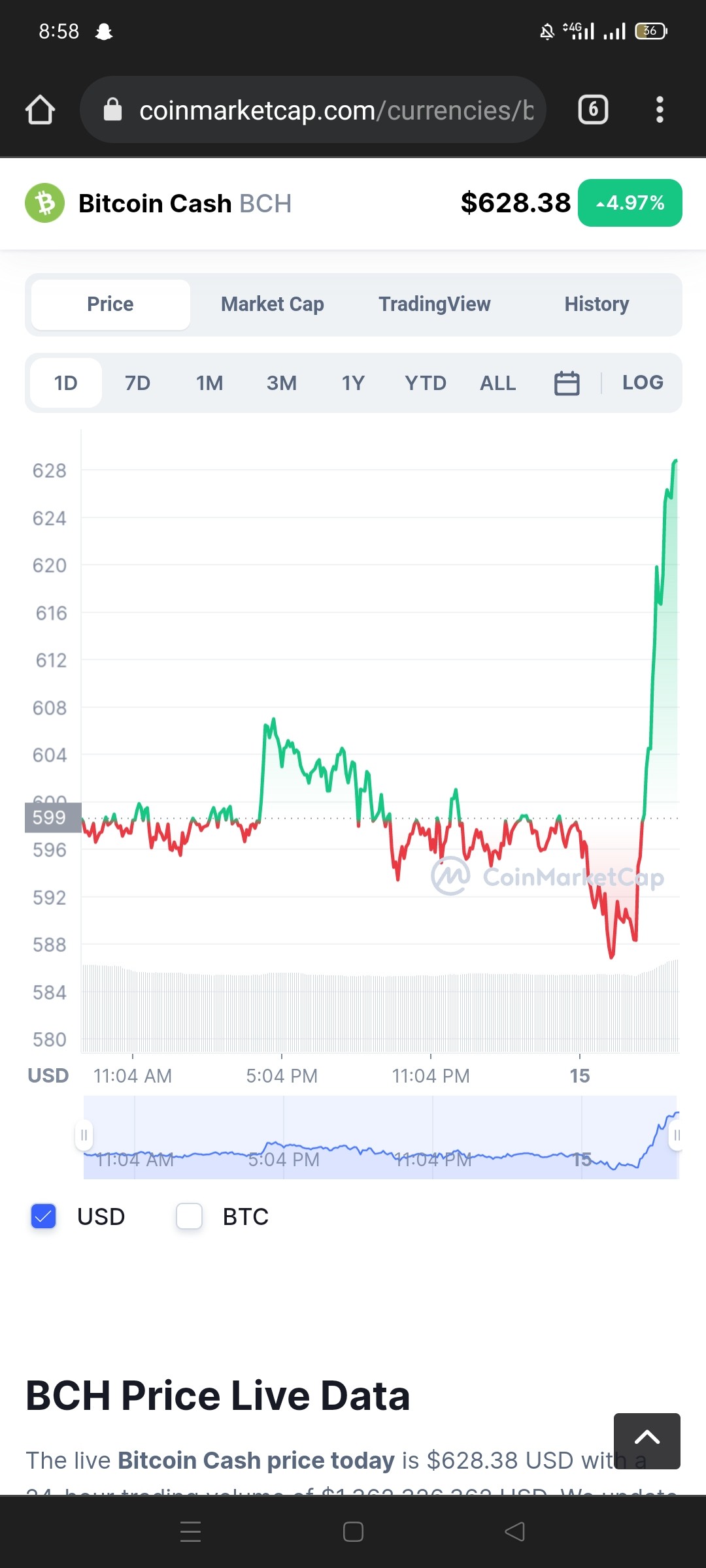
Task: Tap the padlock site security icon
Action: point(112,110)
